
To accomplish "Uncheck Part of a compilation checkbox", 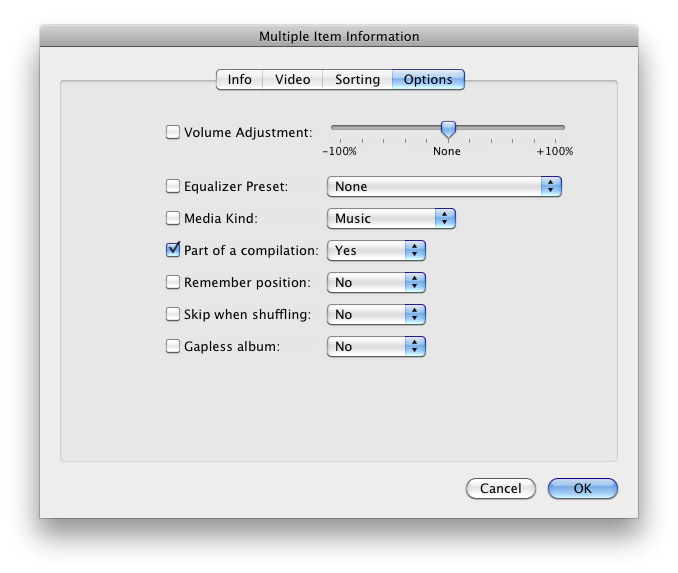I will 173,250.
